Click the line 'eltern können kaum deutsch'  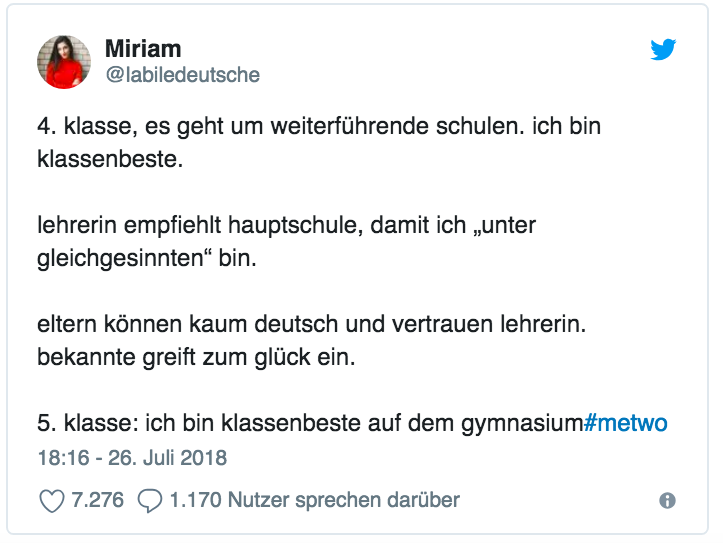(312, 324)
